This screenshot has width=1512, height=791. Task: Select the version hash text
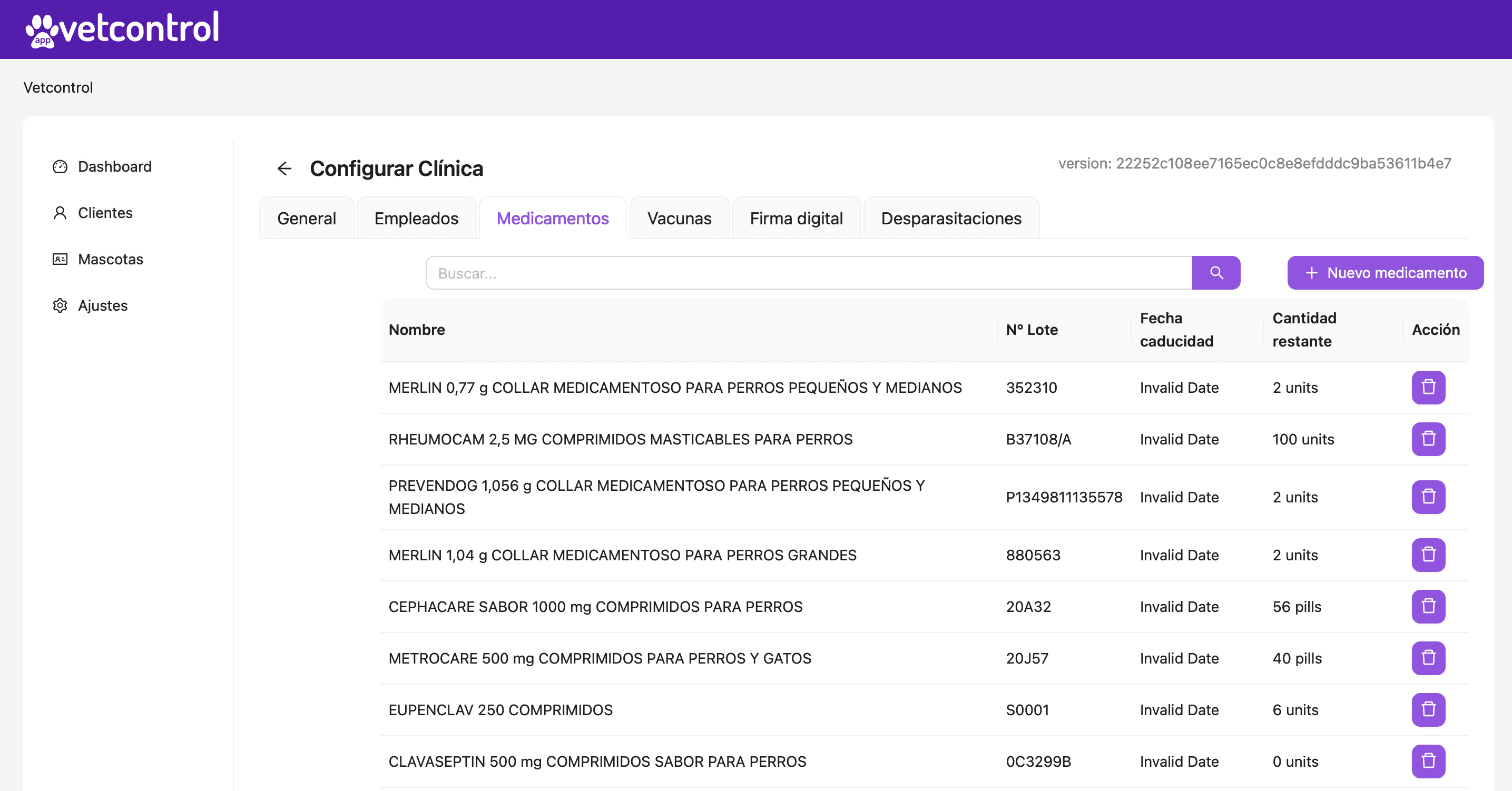[1254, 164]
